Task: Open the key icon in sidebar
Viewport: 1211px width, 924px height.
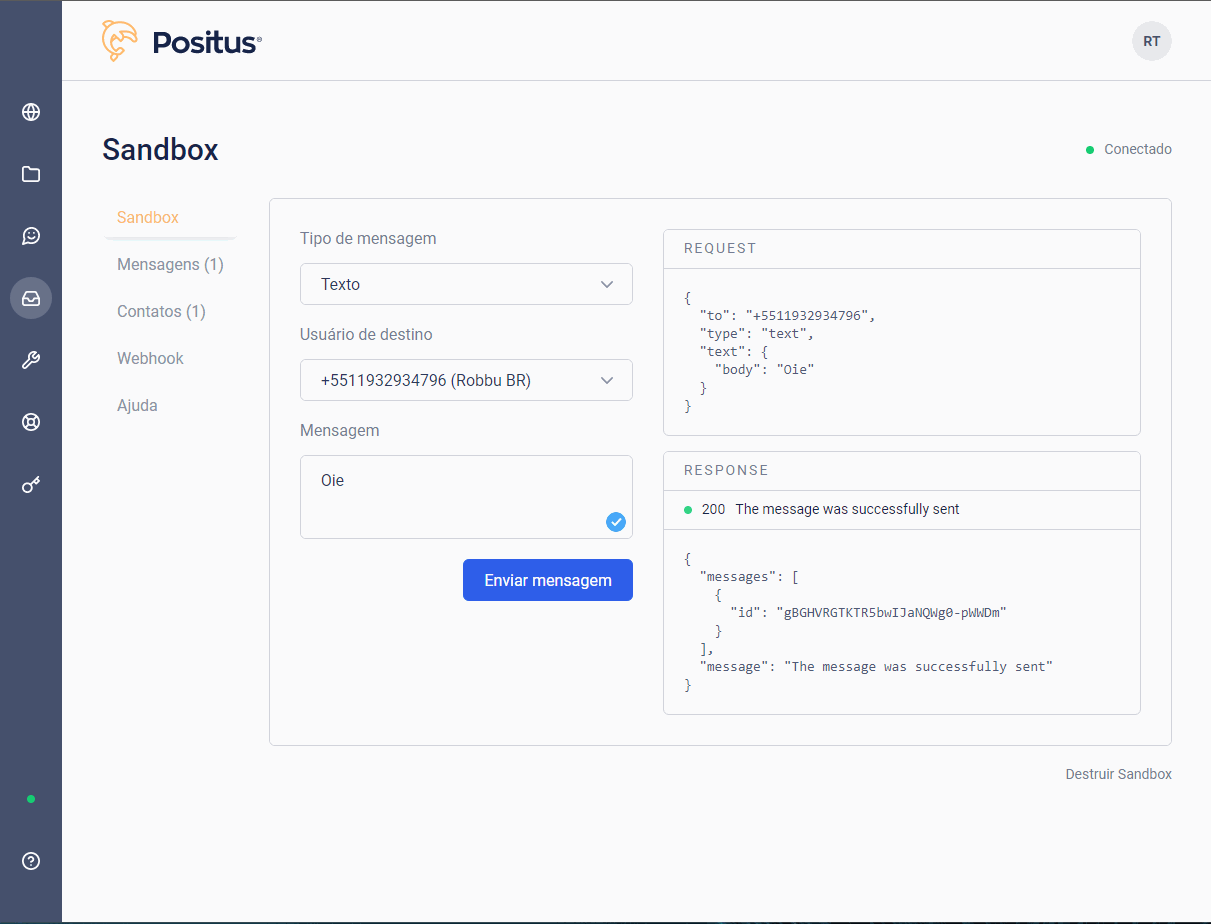Action: pyautogui.click(x=31, y=486)
